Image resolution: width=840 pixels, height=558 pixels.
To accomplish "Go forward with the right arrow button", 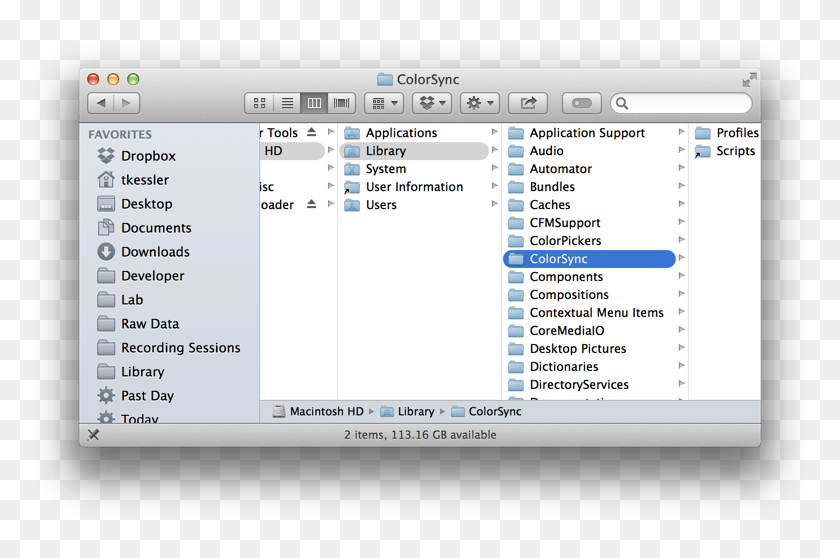I will click(126, 103).
